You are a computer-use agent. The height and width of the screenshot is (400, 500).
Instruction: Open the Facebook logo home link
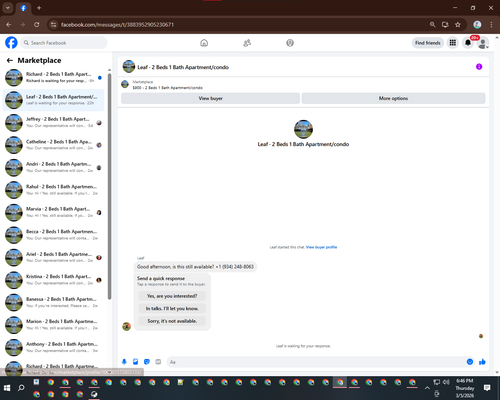click(x=11, y=43)
